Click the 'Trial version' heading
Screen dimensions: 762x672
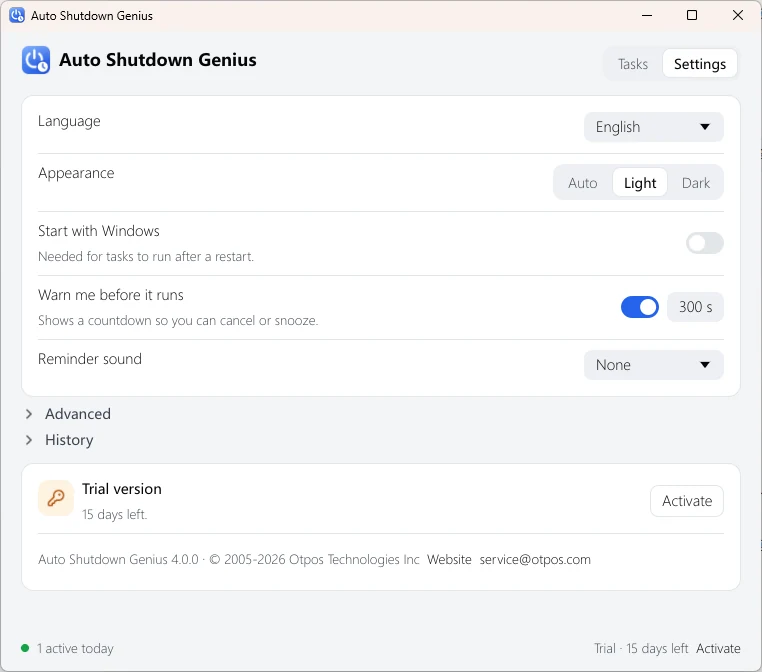pos(121,489)
